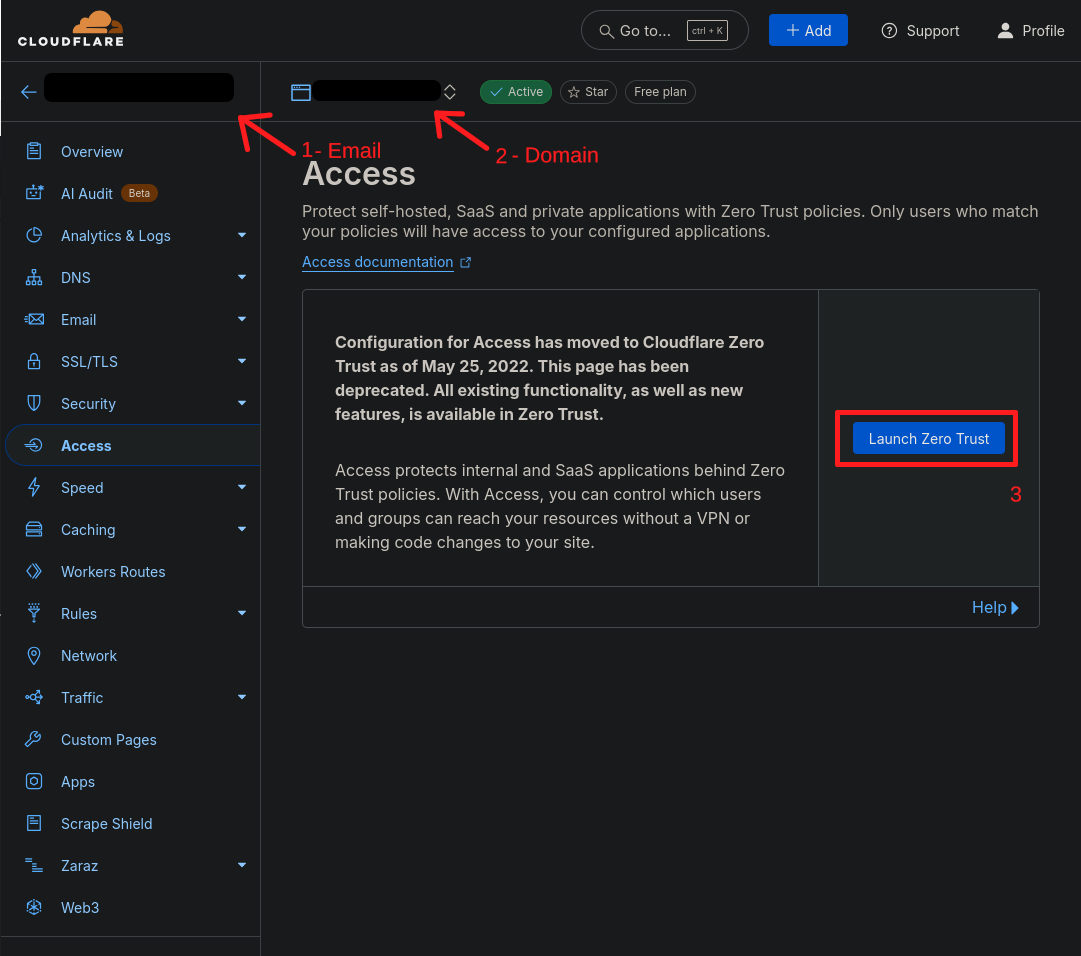
Task: Click the Security shield icon
Action: [34, 403]
